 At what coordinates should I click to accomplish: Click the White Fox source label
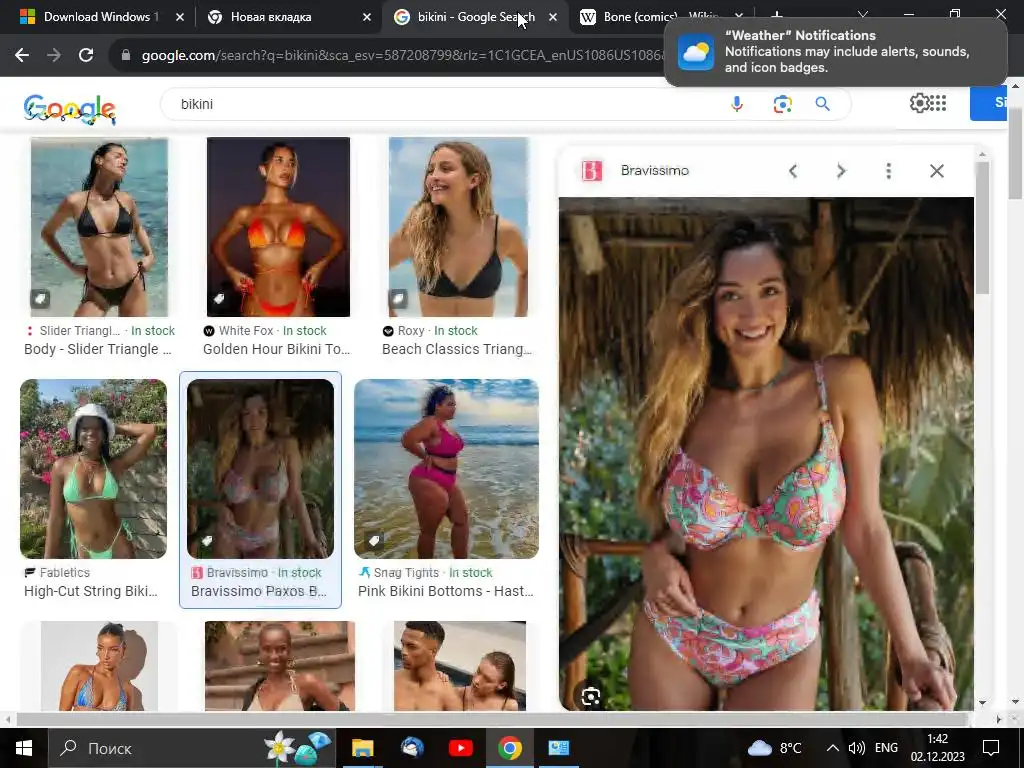click(x=246, y=331)
